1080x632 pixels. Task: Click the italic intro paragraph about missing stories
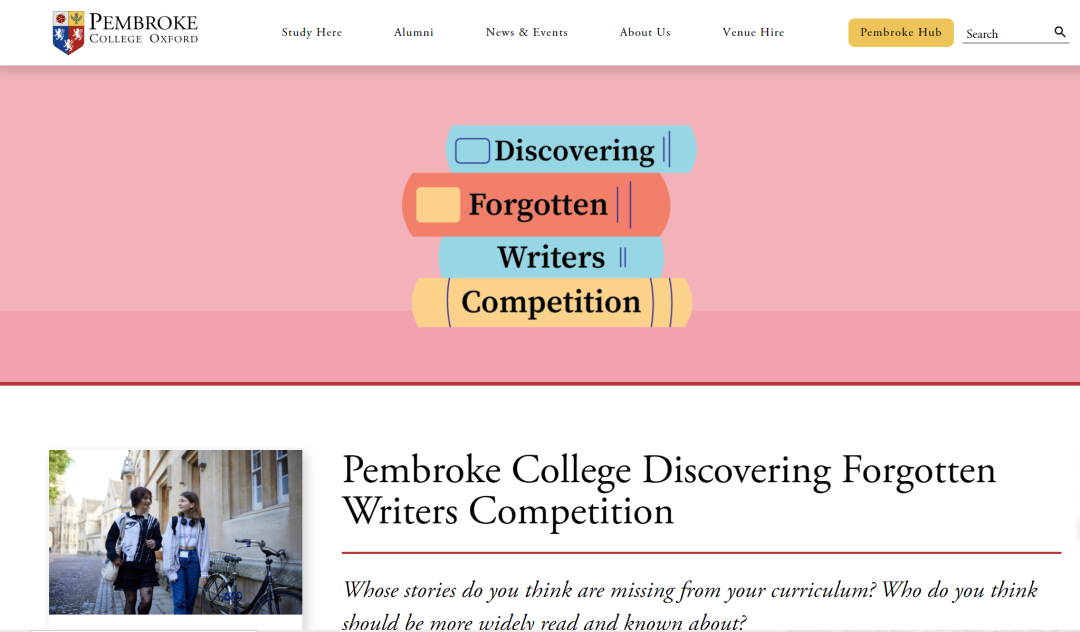pos(690,606)
